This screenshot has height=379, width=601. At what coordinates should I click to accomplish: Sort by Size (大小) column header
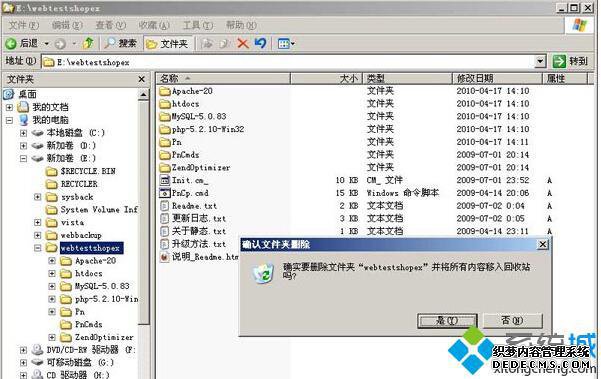(326, 79)
